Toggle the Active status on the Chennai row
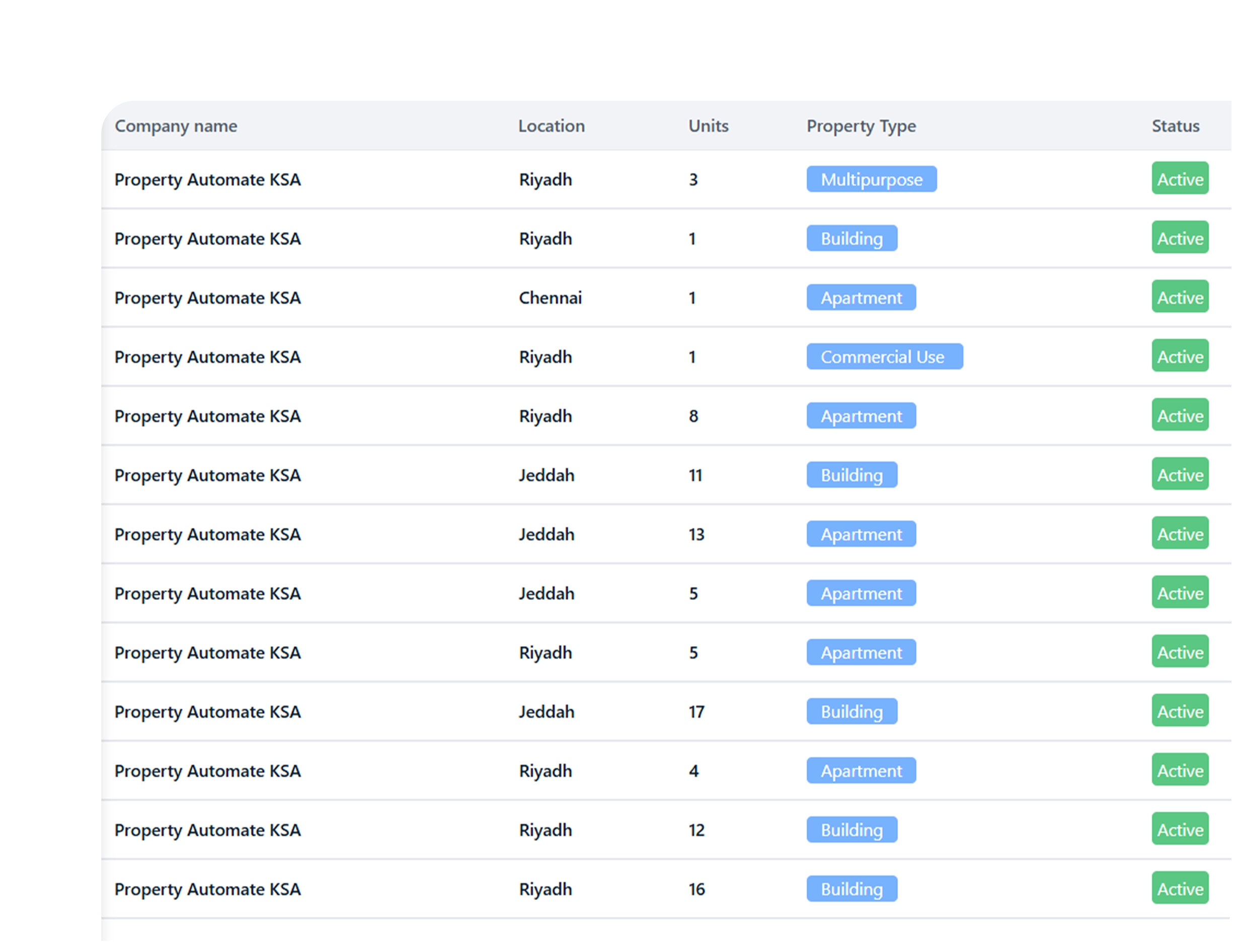The height and width of the screenshot is (952, 1234). pos(1180,297)
